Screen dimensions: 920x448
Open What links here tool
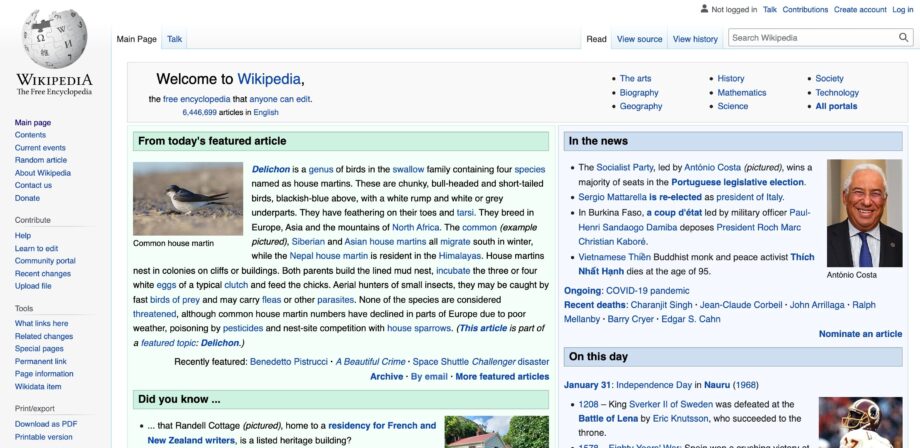tap(41, 324)
